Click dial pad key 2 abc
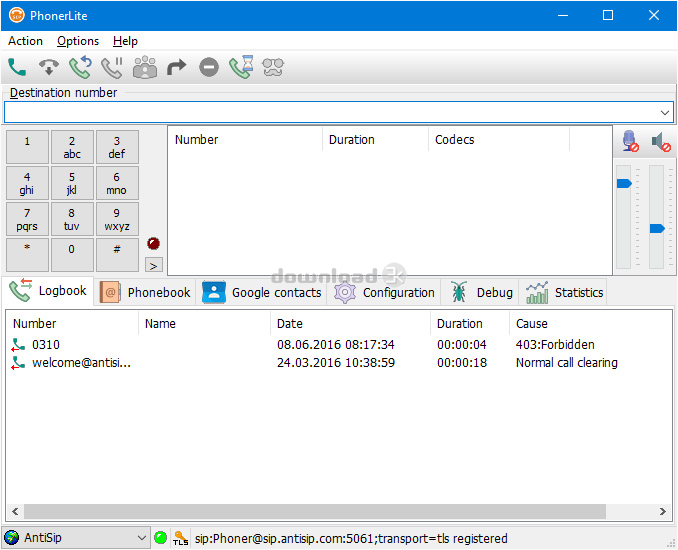 tap(72, 147)
